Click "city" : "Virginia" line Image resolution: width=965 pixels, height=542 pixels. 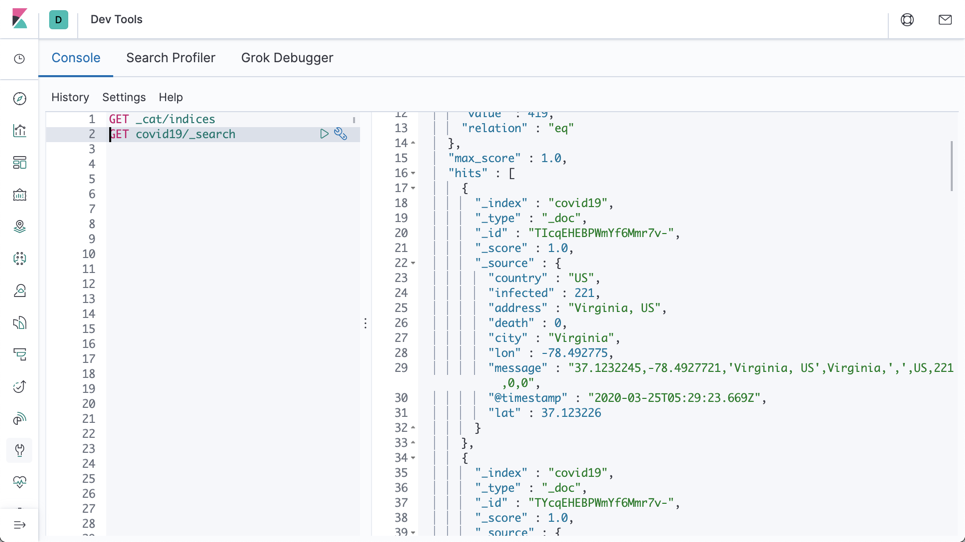click(554, 338)
